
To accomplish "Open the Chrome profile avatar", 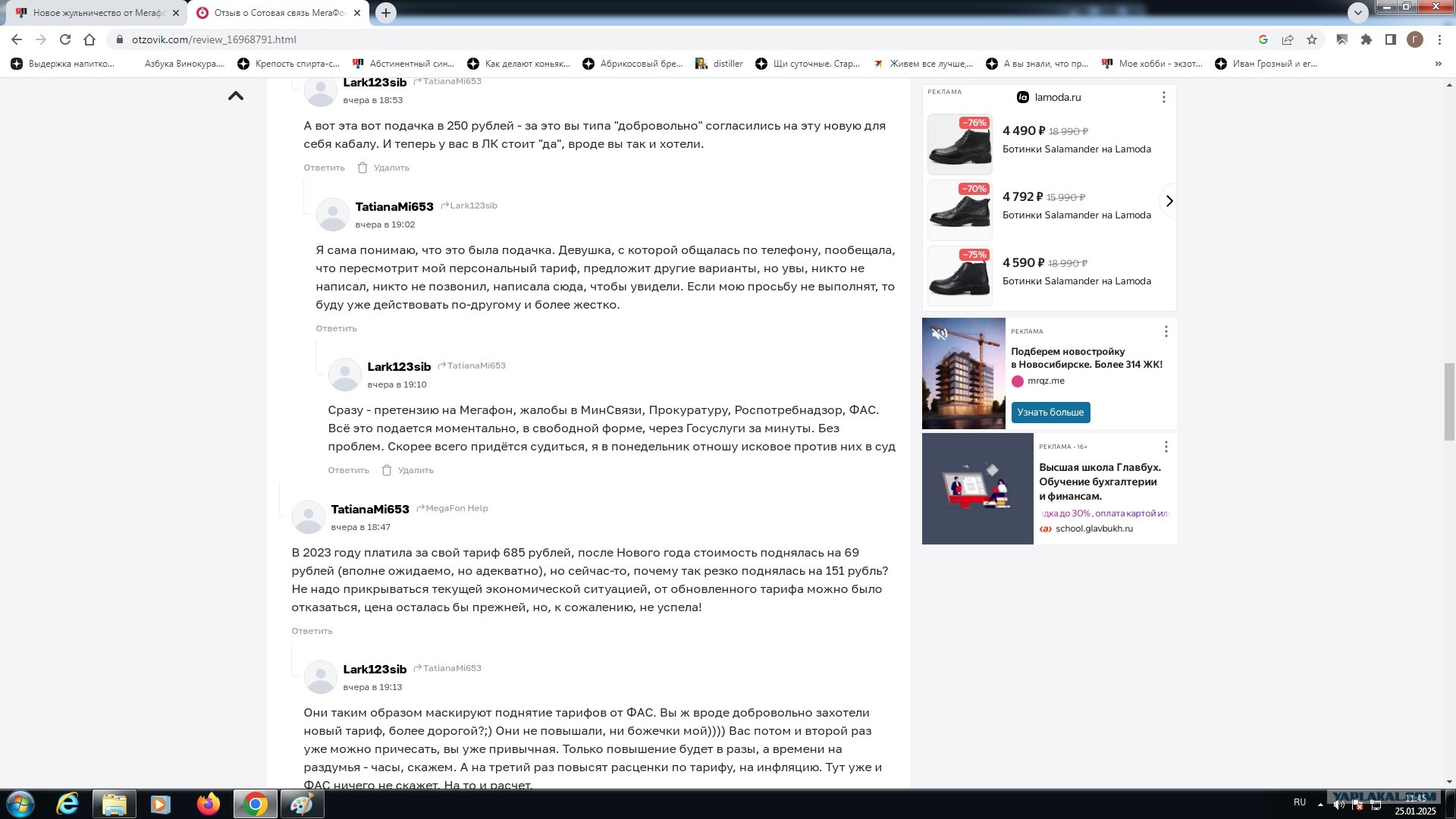I will point(1415,39).
